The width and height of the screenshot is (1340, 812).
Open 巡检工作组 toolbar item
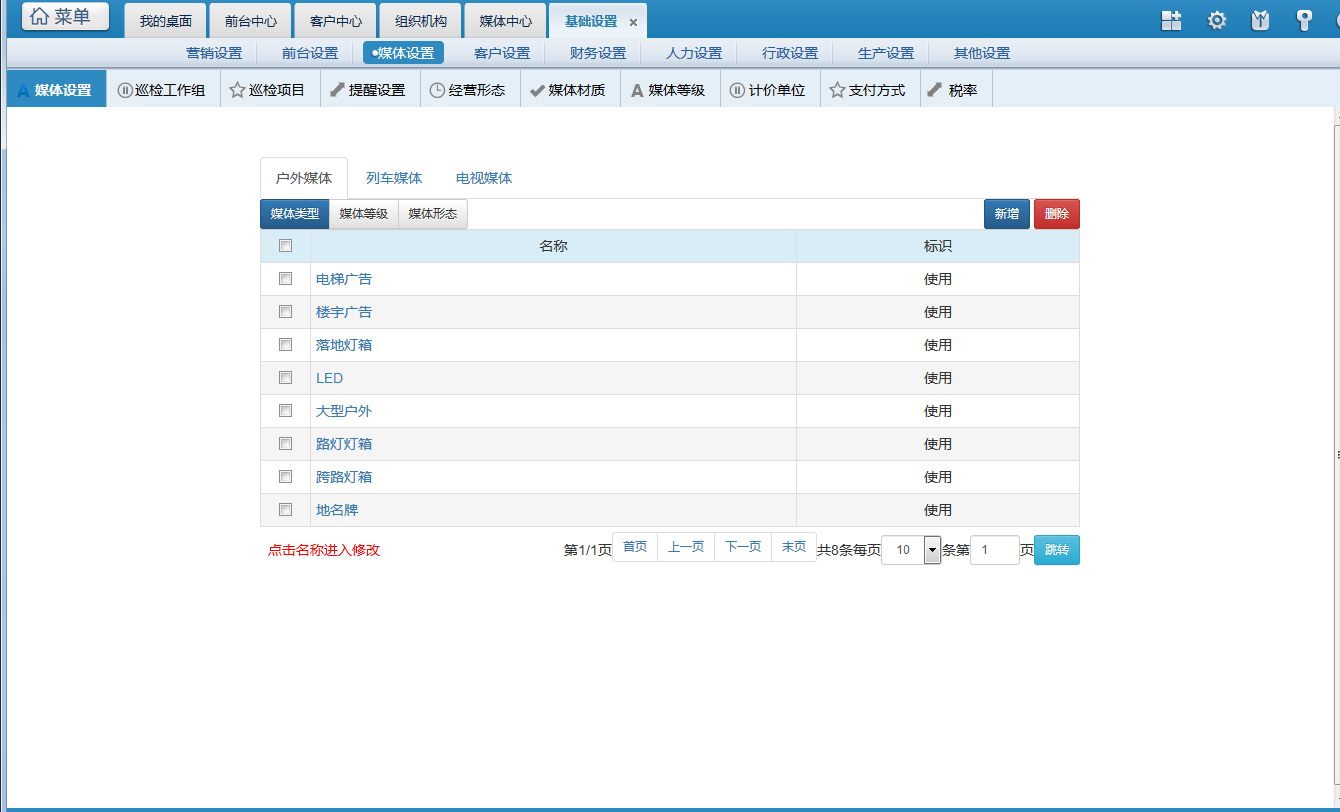(x=161, y=90)
